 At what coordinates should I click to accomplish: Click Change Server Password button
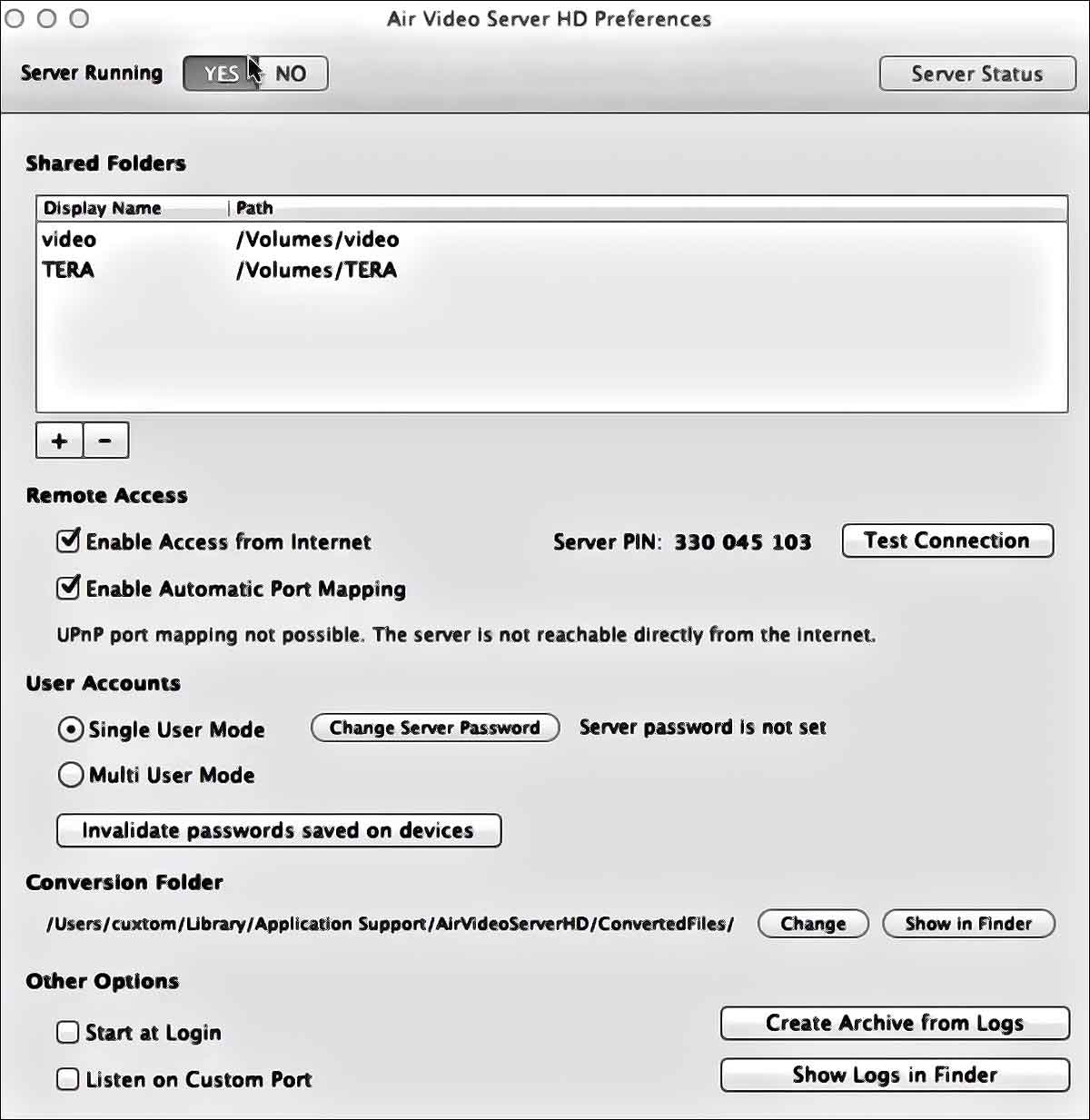point(435,728)
